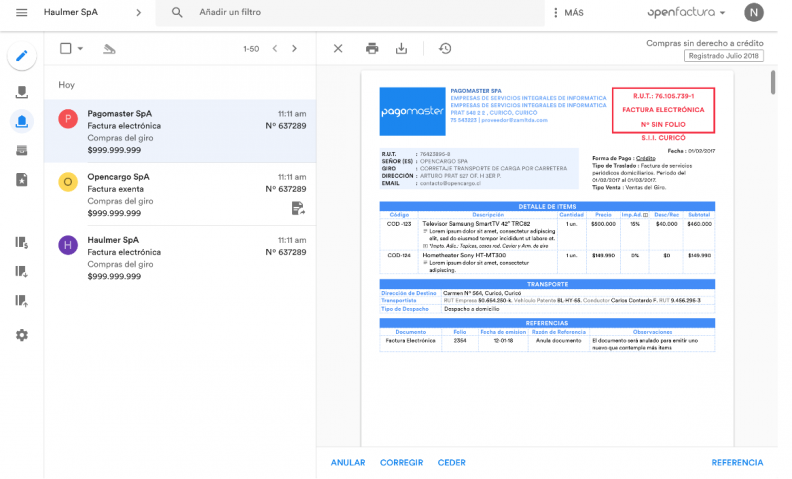
Task: Click the pagomaster logo in invoice
Action: [412, 111]
